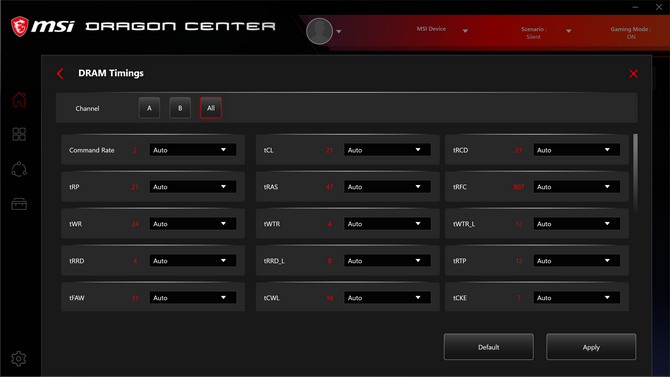The image size is (670, 377).
Task: Click the Command Rate label
Action: [x=91, y=150]
